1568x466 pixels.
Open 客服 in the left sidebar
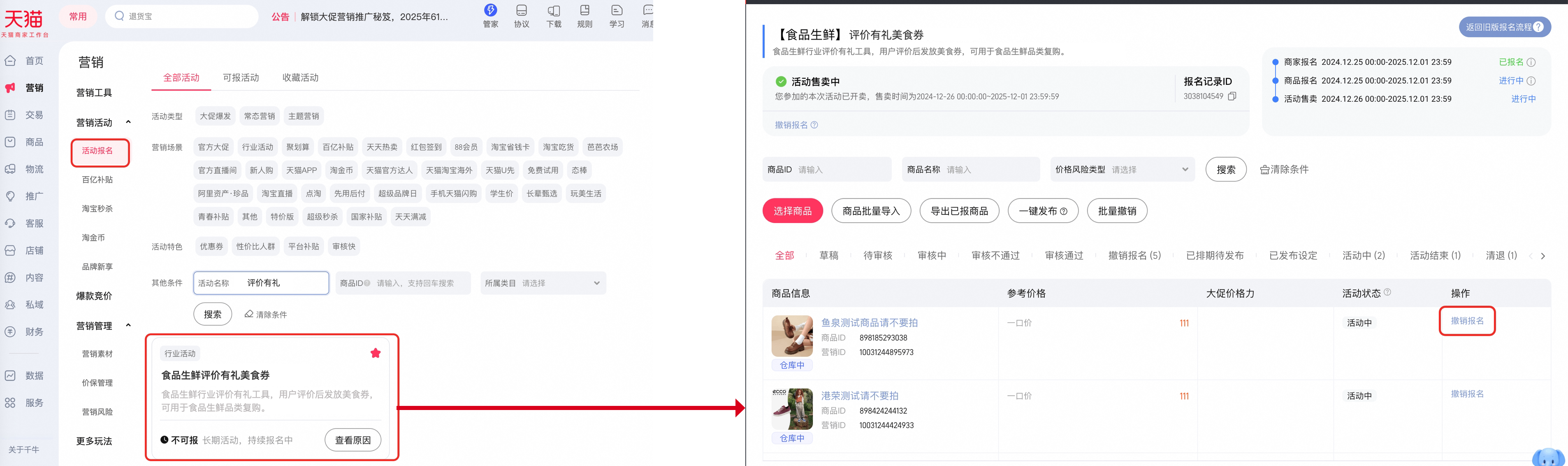click(24, 224)
